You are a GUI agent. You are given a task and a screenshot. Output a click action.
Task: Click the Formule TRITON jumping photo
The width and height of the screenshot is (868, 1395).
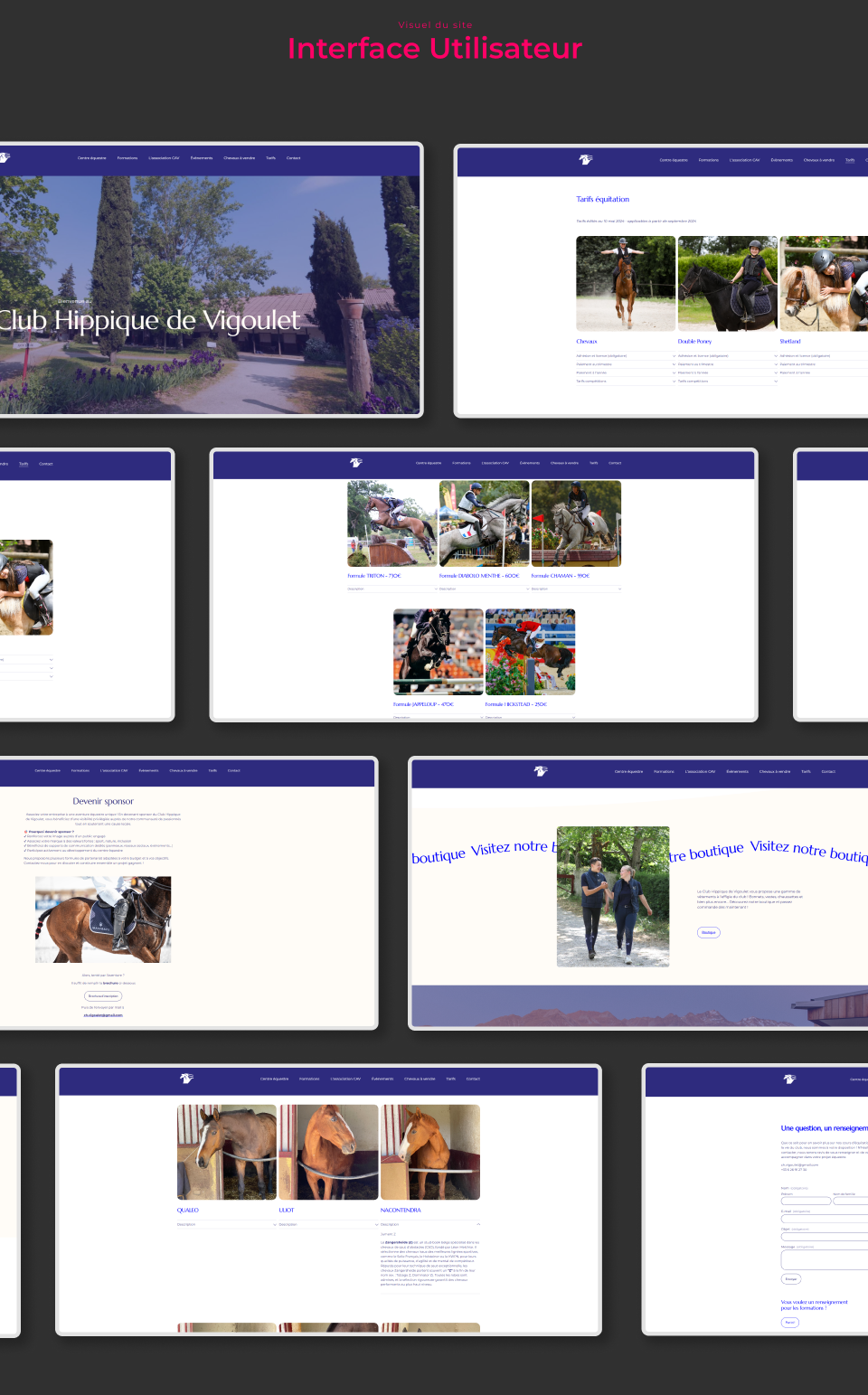(x=392, y=523)
